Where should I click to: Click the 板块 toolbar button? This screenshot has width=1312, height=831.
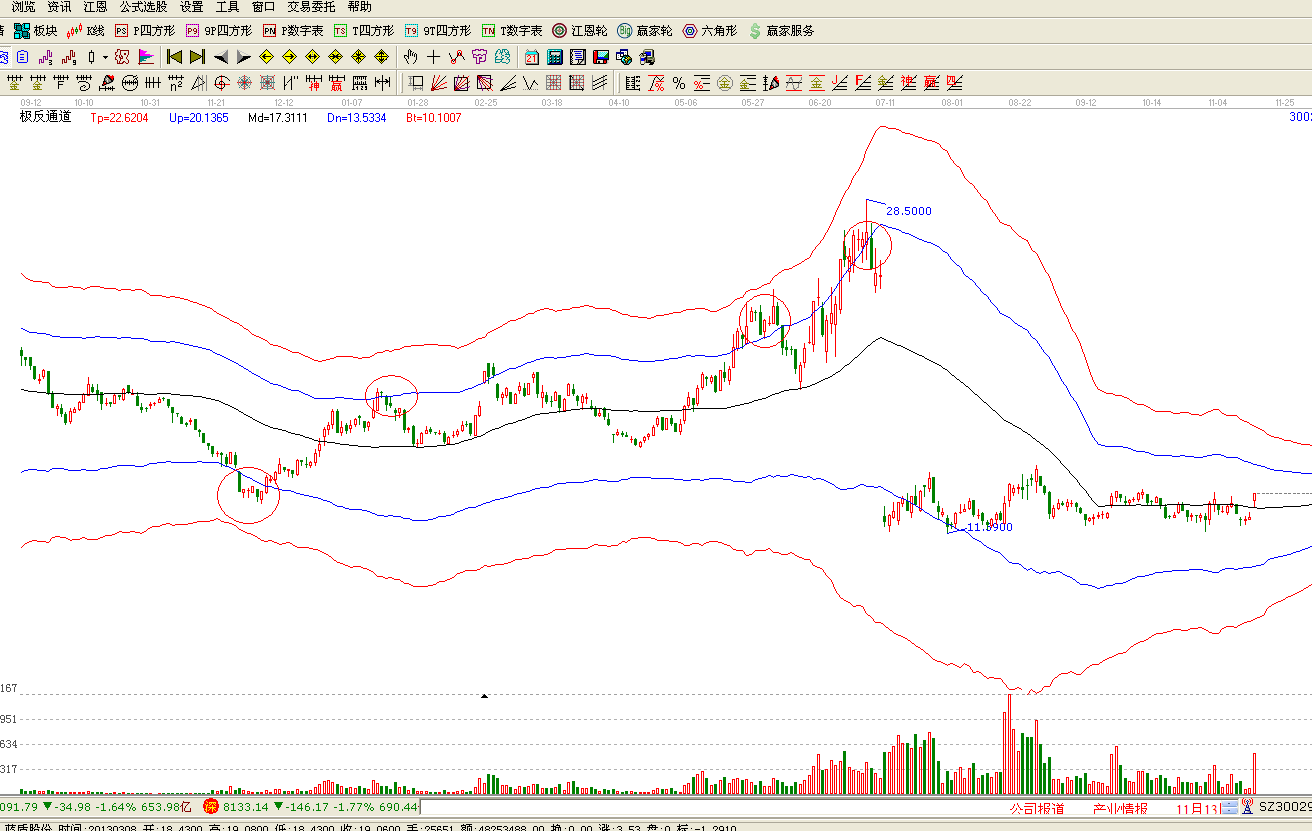coord(35,31)
